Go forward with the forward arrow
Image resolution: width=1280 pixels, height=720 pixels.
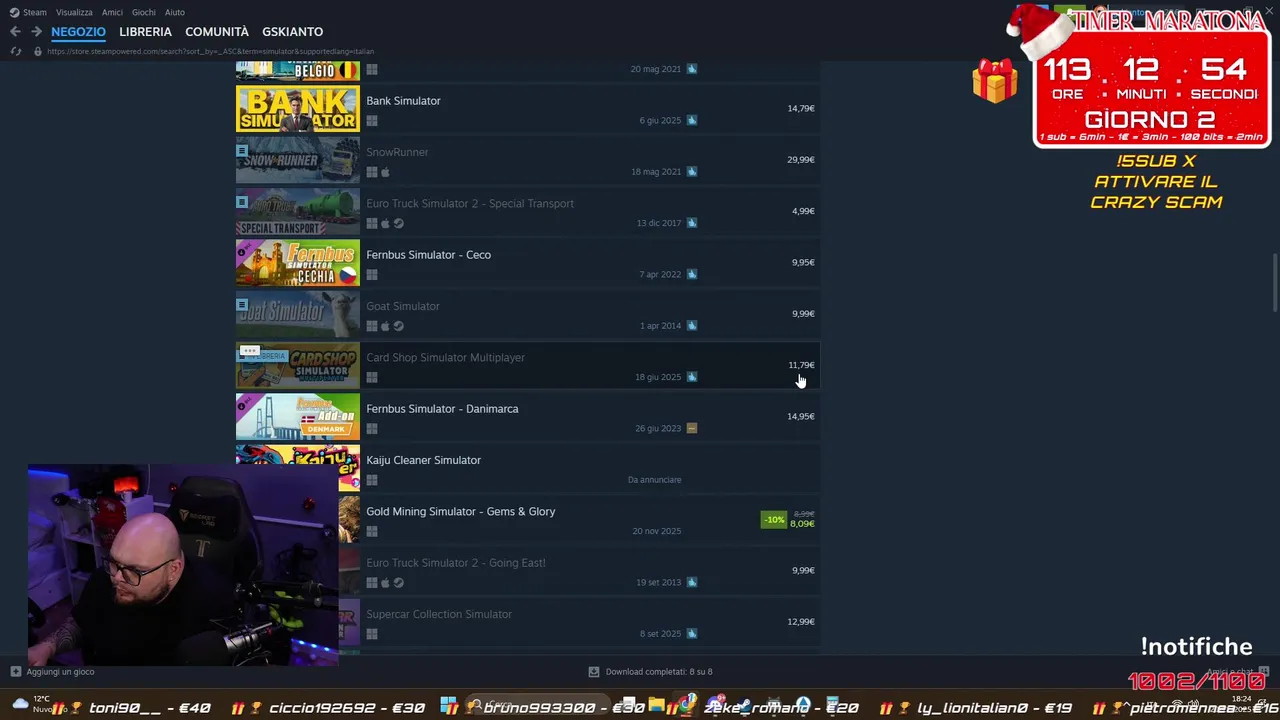(x=36, y=32)
